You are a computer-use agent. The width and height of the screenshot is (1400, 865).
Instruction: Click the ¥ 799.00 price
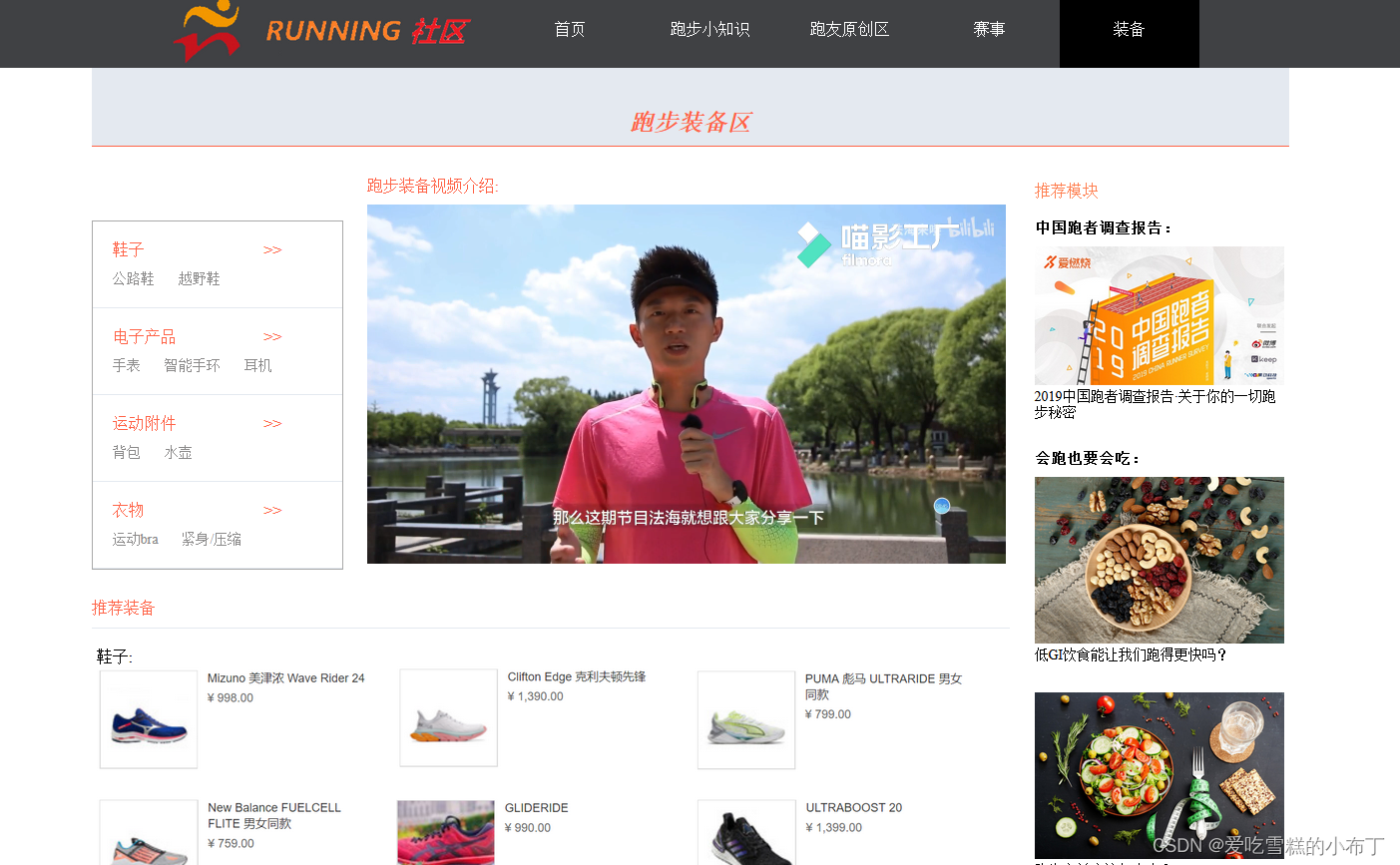pyautogui.click(x=828, y=714)
